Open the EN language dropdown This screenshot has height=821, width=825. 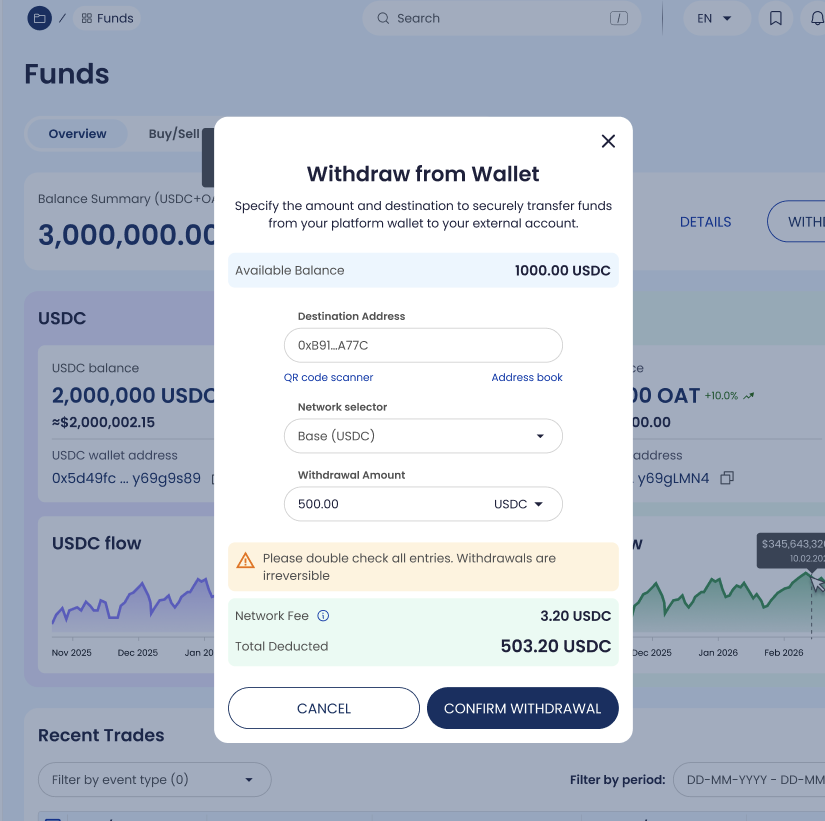(714, 18)
